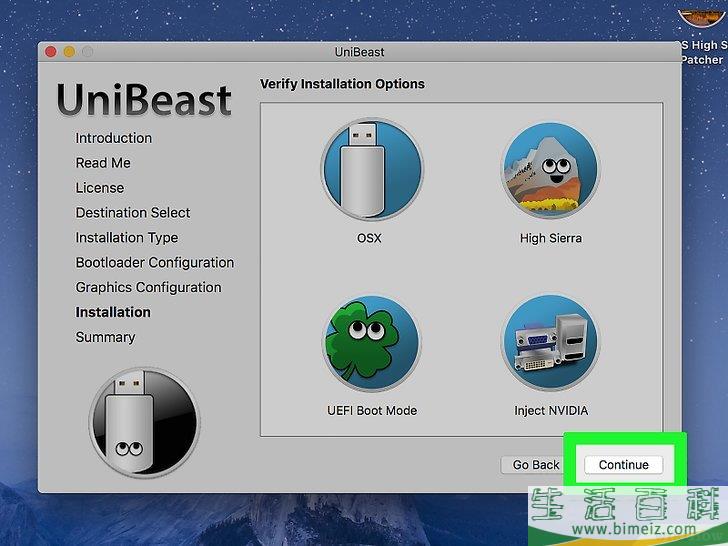
Task: Click the Verify Installation Options heading
Action: (342, 84)
